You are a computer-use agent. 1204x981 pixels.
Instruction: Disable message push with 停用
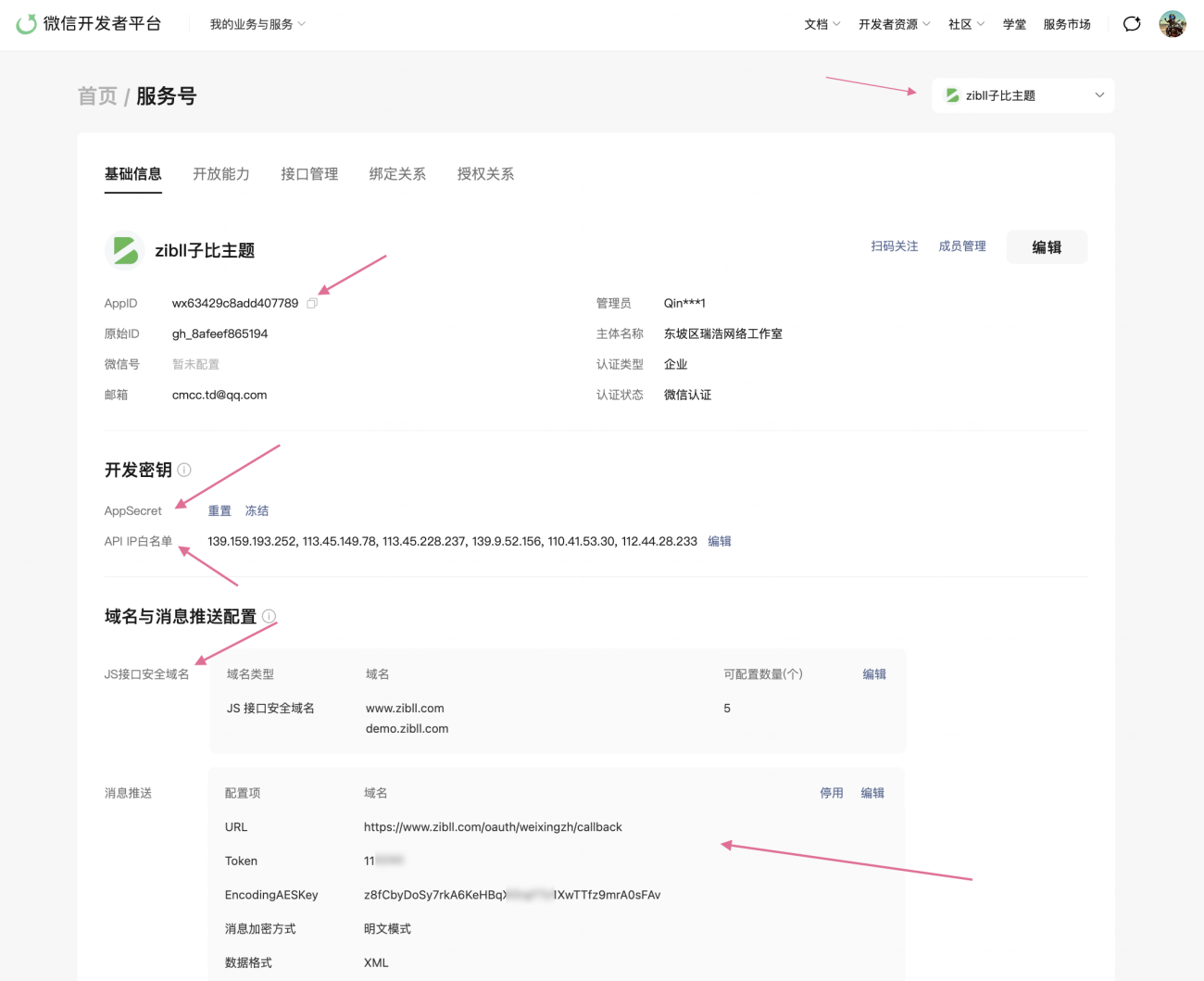pos(831,792)
